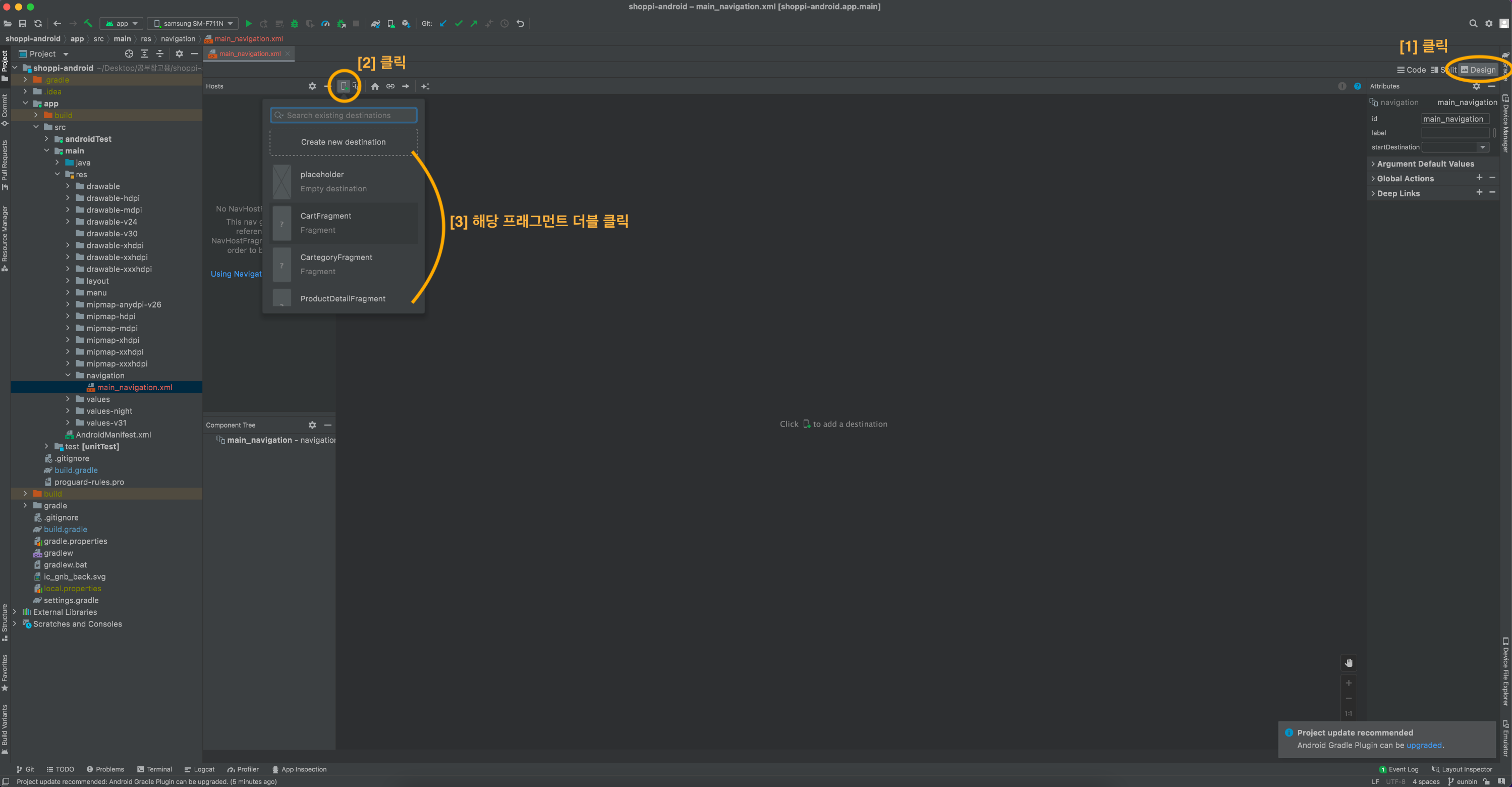Click the Add Deep Link icon
This screenshot has height=787, width=1512.
click(390, 86)
